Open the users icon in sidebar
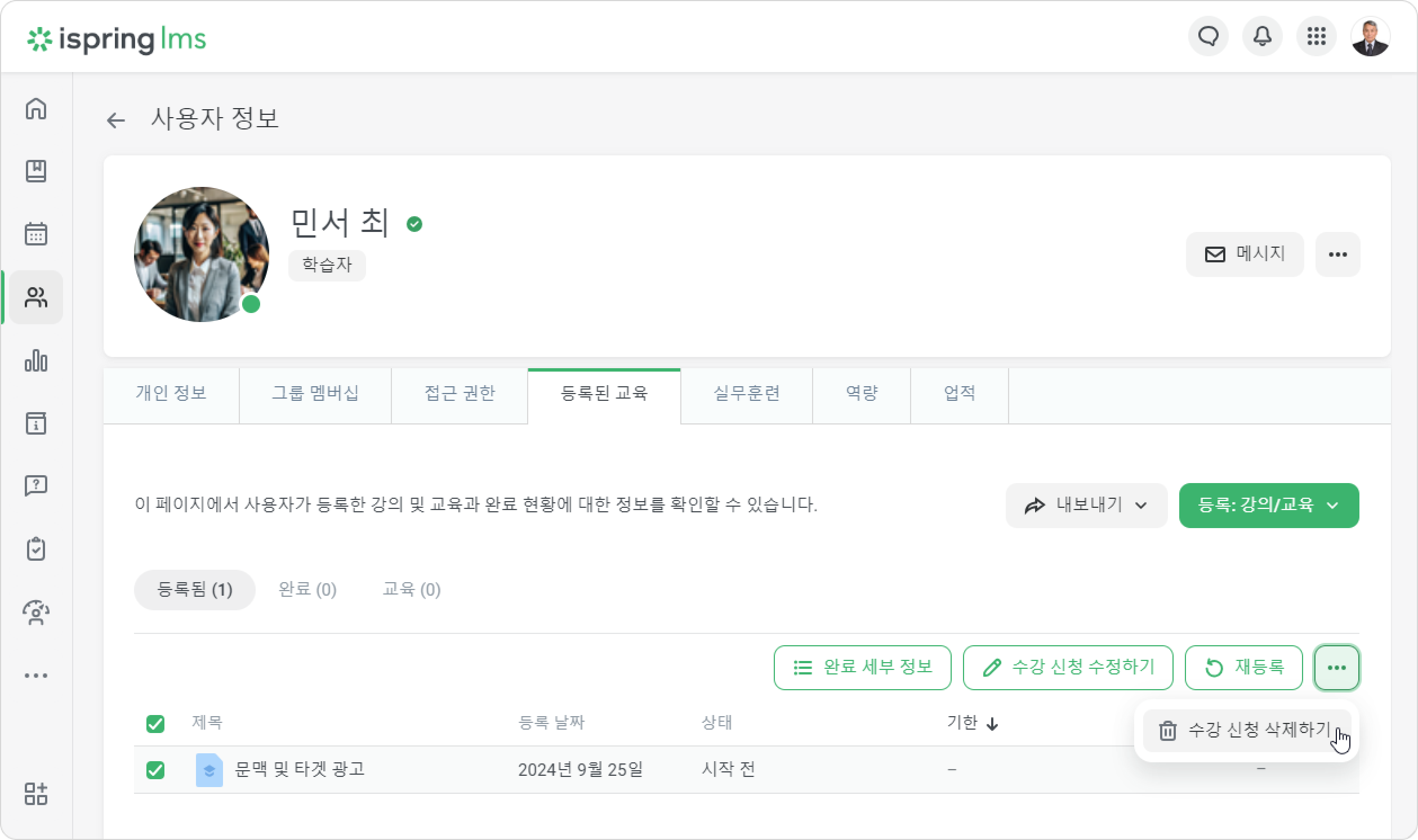 point(35,297)
